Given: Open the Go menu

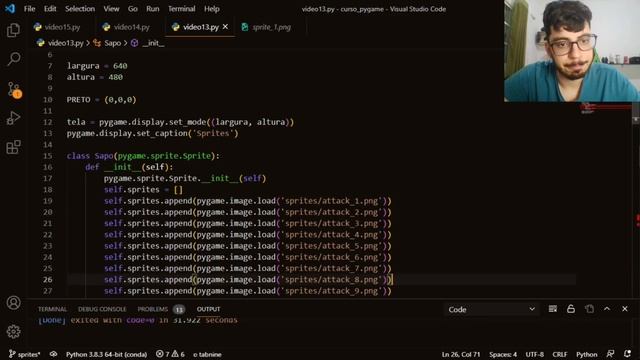Looking at the screenshot, I should [x=133, y=9].
